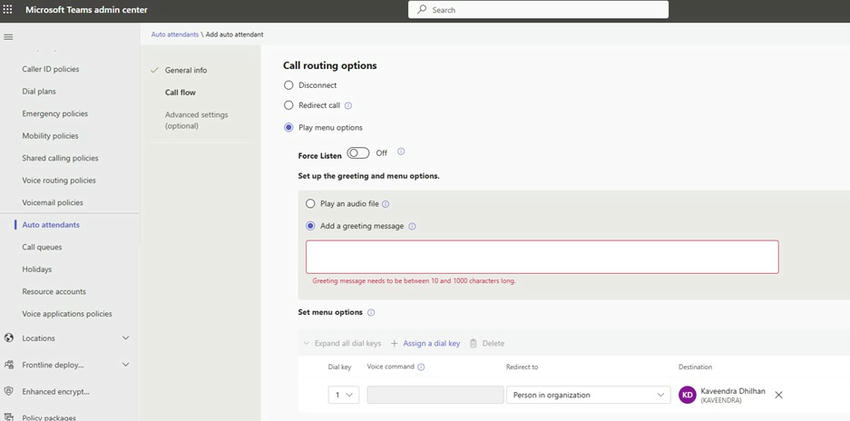Click Assign a dial key

pos(426,344)
